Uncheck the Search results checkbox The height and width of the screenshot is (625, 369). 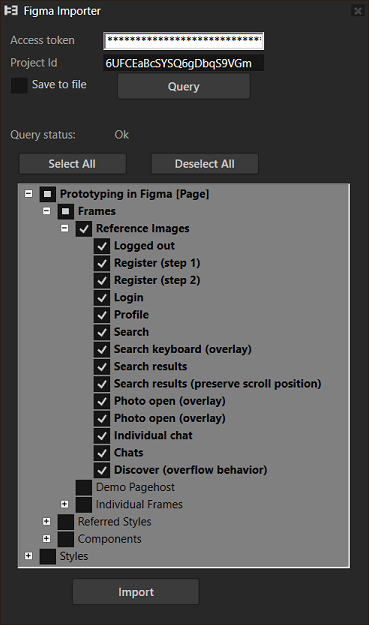102,367
